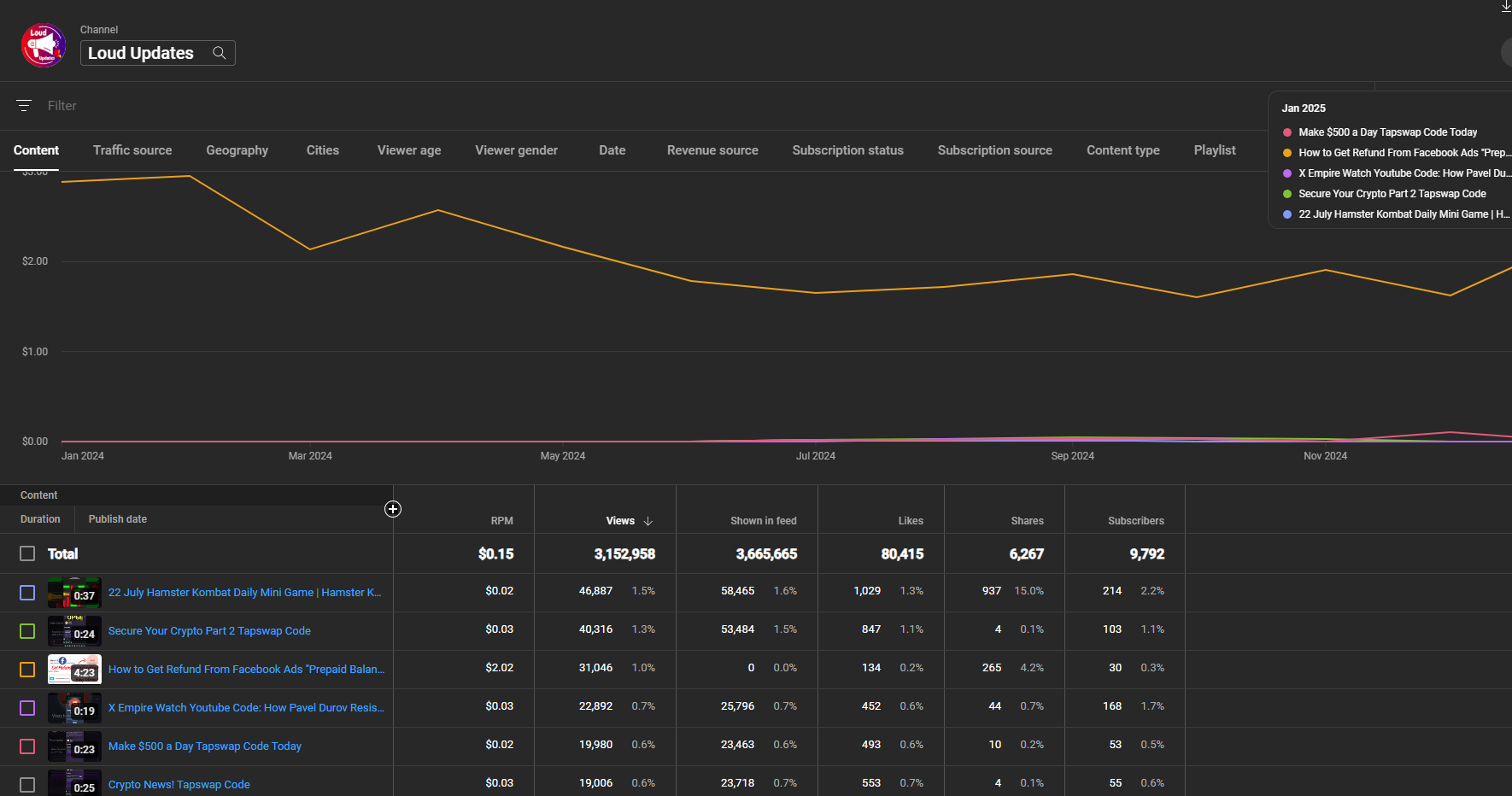The image size is (1512, 796).
Task: Uncheck the Facebook Ads refund video checkbox
Action: [27, 670]
